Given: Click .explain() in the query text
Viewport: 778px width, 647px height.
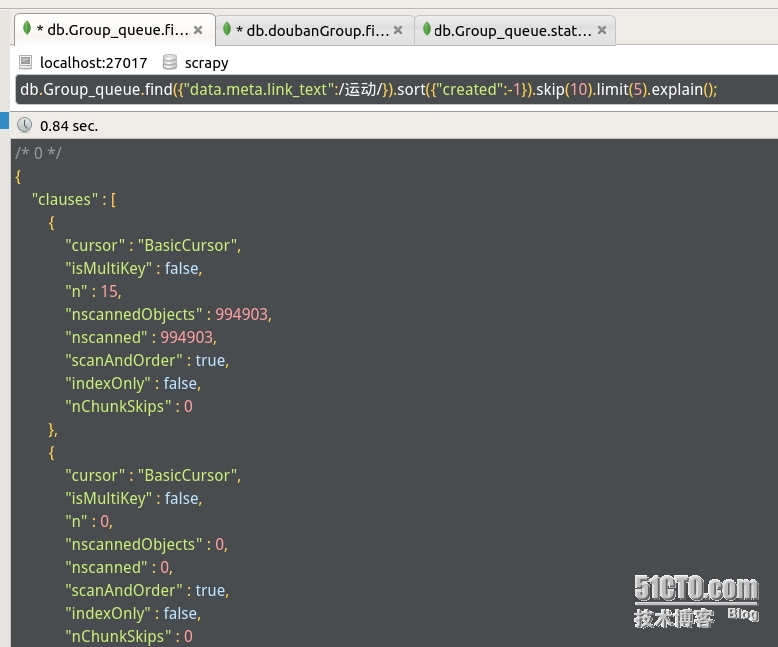Looking at the screenshot, I should click(680, 90).
